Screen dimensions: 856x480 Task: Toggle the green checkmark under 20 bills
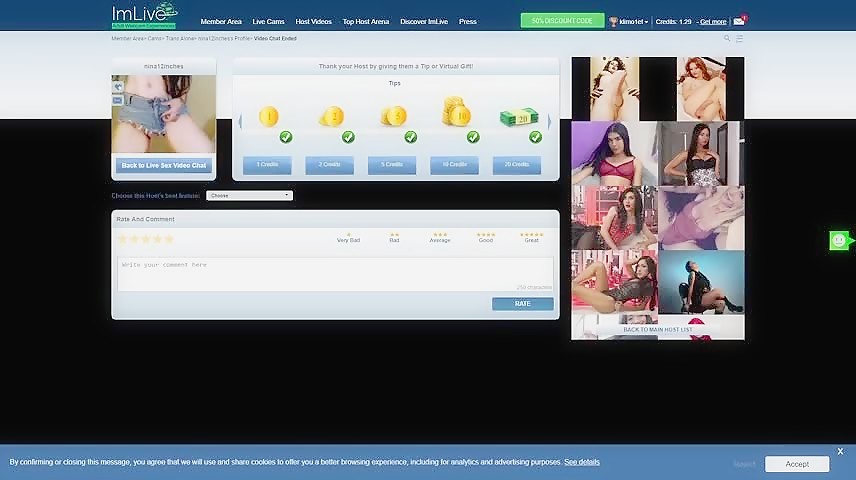[x=536, y=137]
